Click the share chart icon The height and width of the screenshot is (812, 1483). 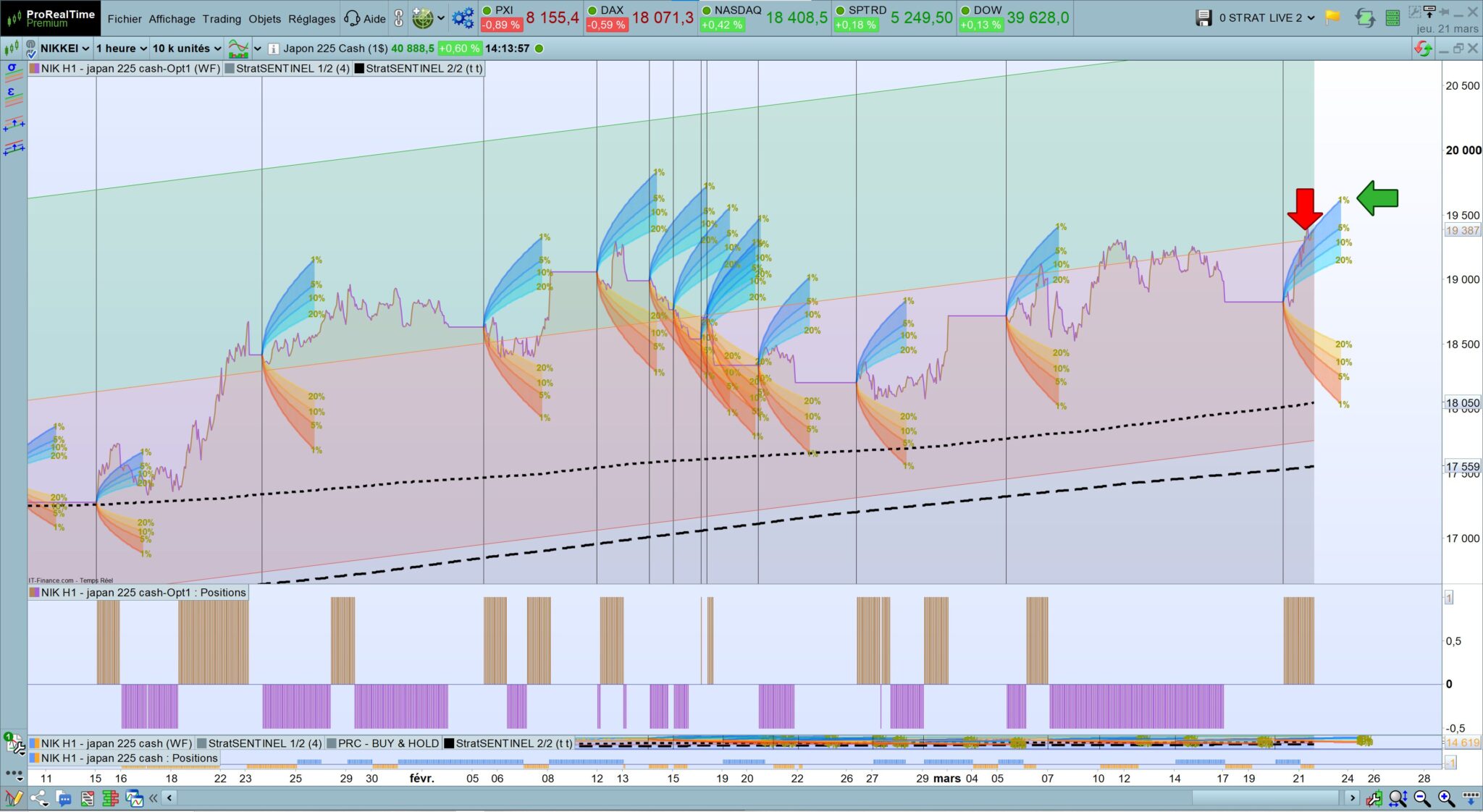point(38,798)
